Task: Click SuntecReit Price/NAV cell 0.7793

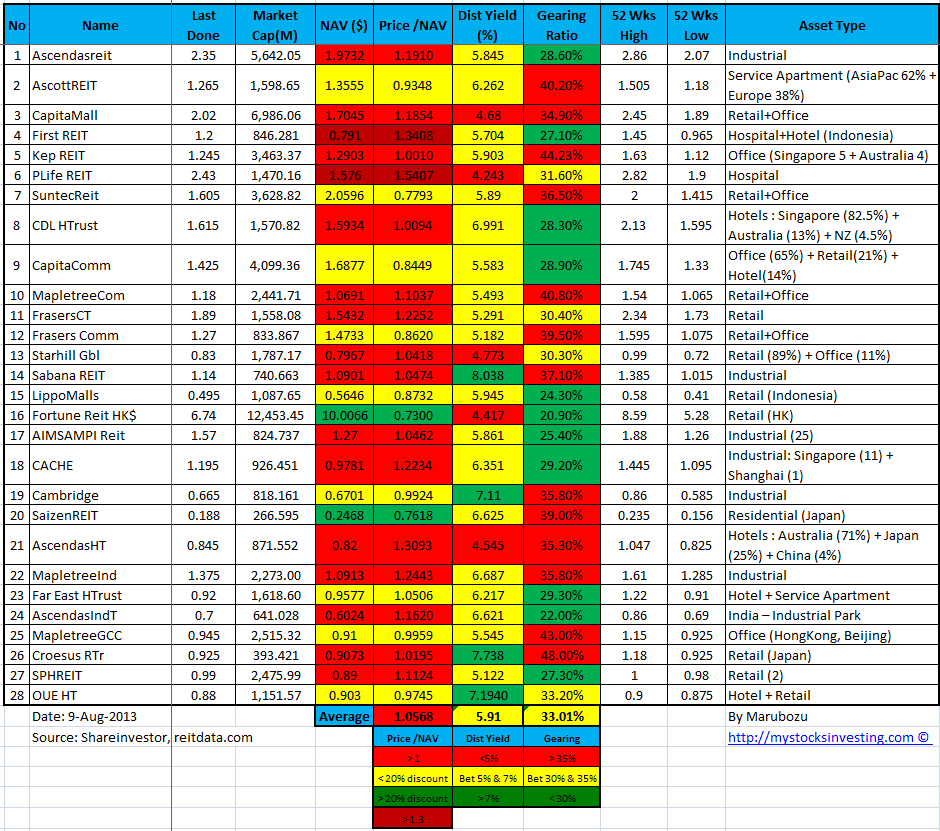Action: coord(412,195)
